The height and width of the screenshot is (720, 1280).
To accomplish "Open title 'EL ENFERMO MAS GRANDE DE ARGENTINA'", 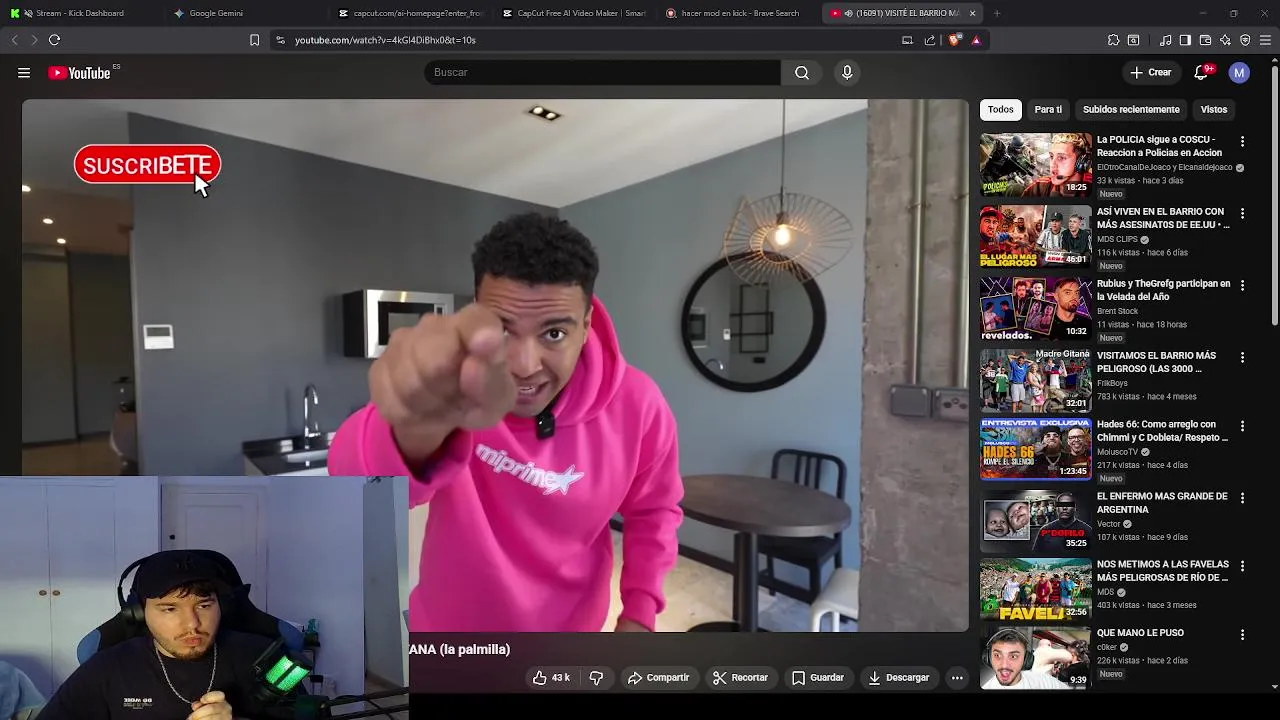I will tap(1162, 503).
